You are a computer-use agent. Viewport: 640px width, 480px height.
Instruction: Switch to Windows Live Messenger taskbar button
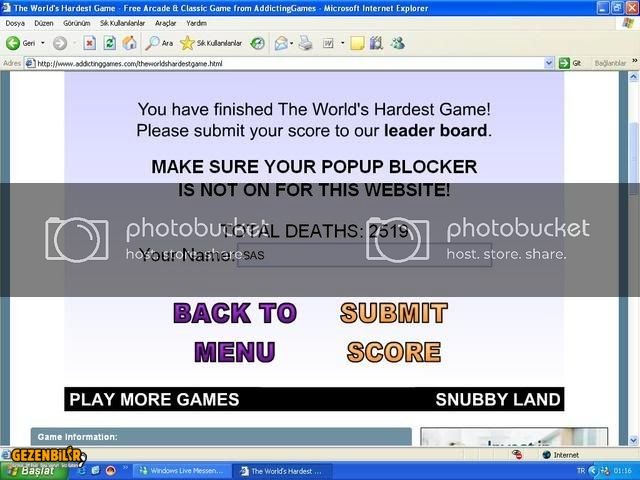coord(182,471)
